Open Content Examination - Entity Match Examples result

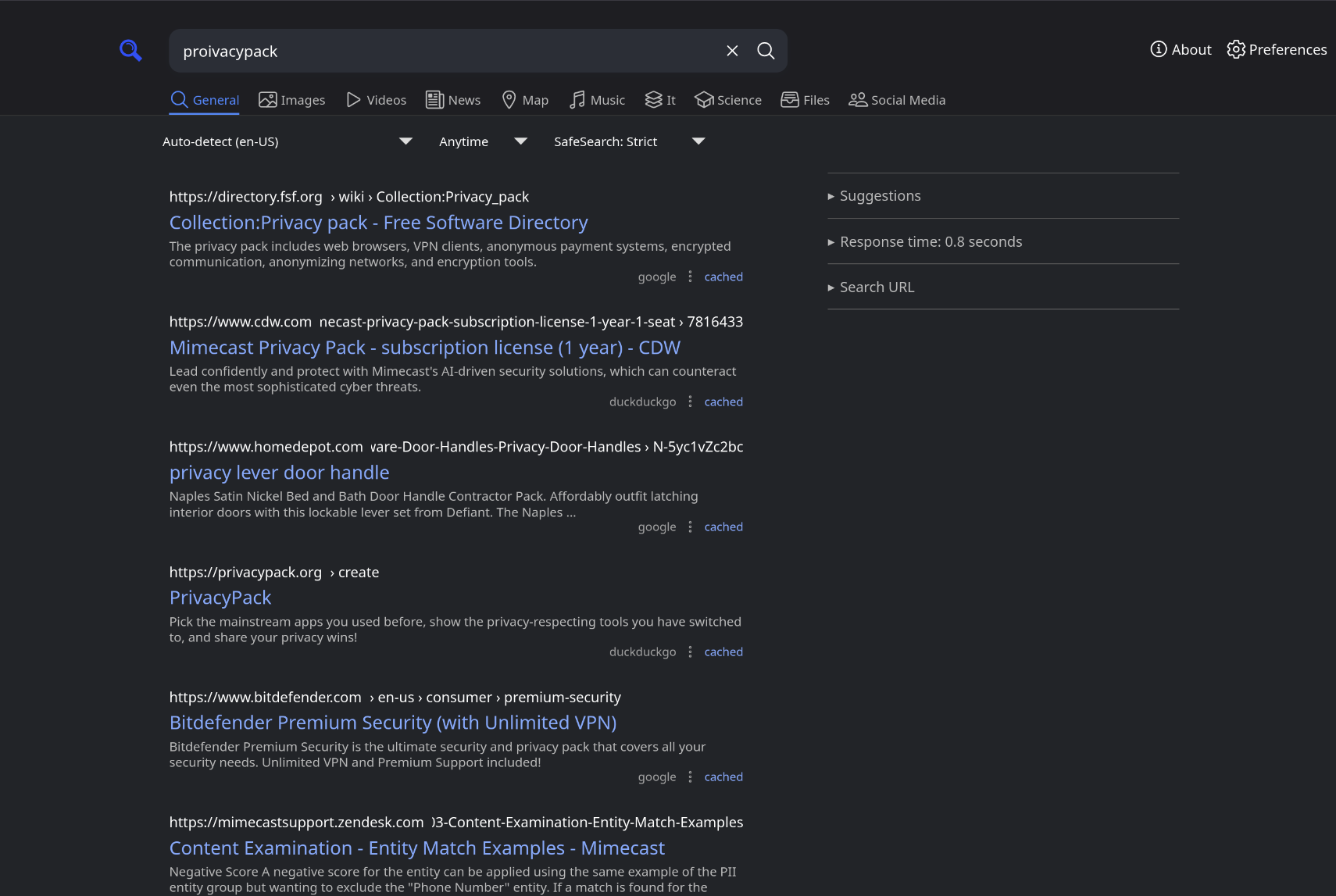click(417, 848)
